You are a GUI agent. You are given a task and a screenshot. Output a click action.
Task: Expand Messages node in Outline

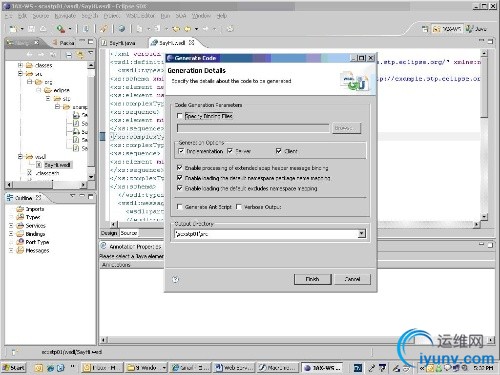click(x=11, y=250)
